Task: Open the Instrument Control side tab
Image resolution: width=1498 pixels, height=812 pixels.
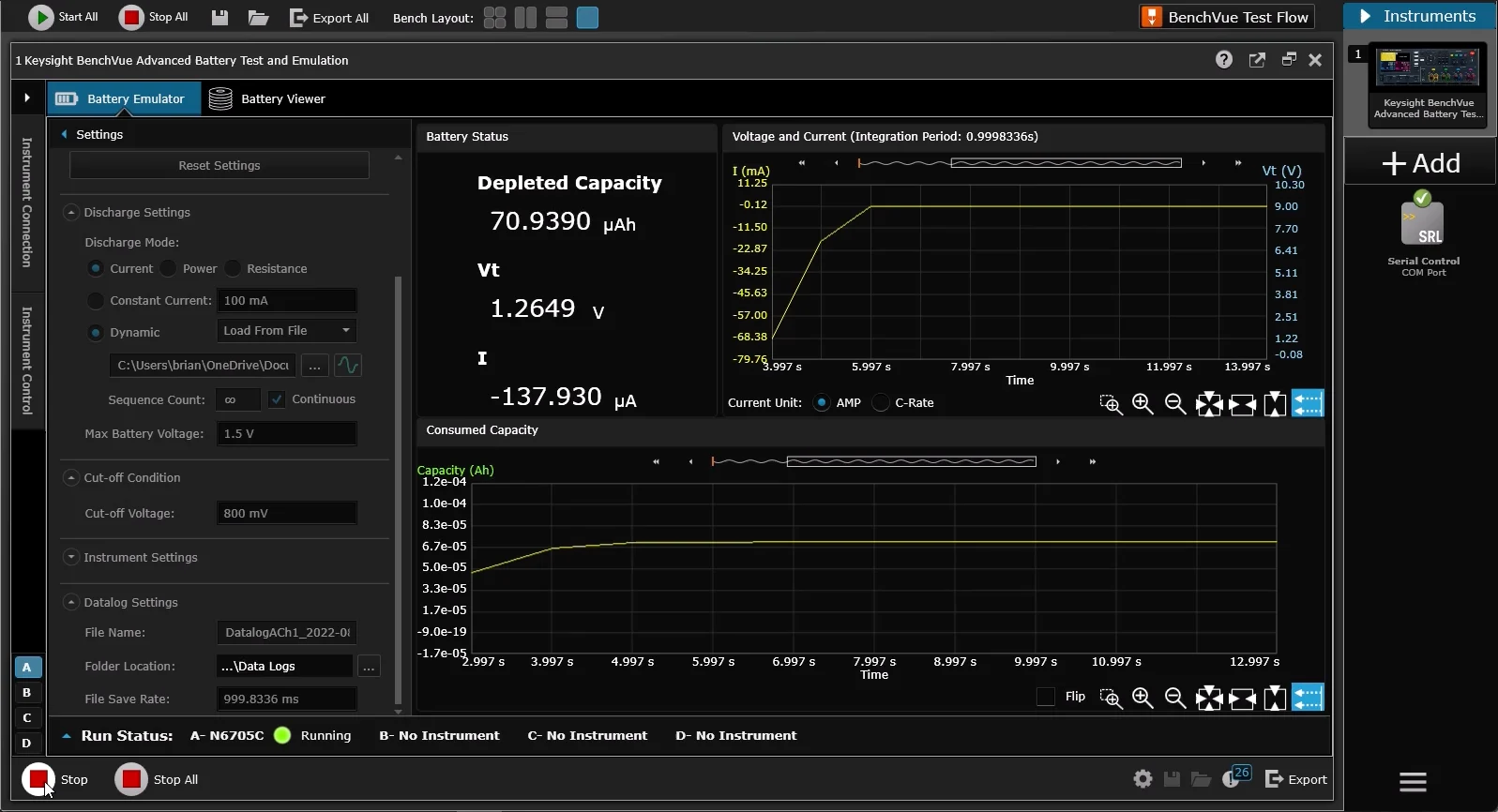Action: pyautogui.click(x=27, y=361)
